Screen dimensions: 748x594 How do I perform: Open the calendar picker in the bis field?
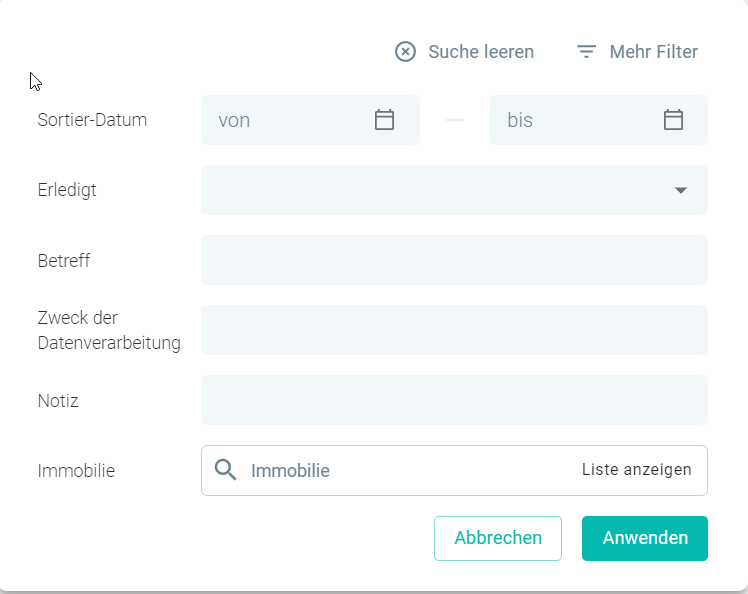(x=673, y=120)
